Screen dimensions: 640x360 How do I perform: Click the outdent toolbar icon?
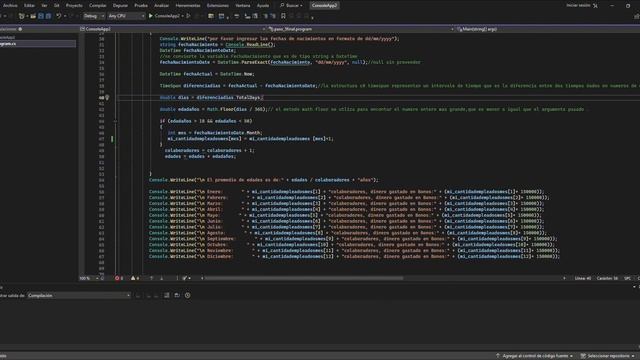pos(255,16)
